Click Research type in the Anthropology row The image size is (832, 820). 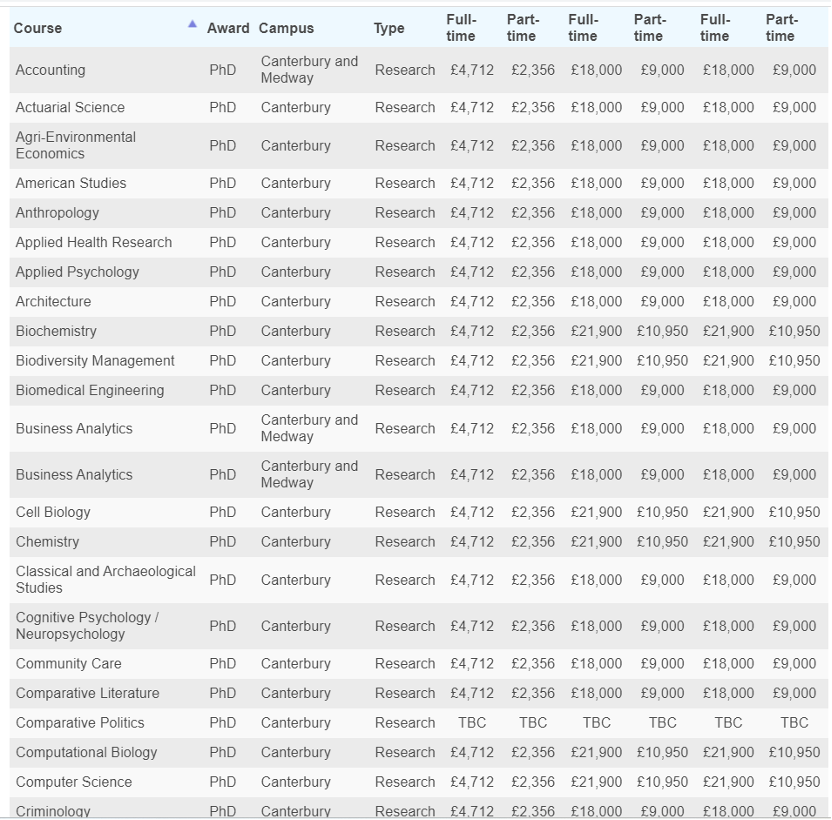pyautogui.click(x=405, y=213)
